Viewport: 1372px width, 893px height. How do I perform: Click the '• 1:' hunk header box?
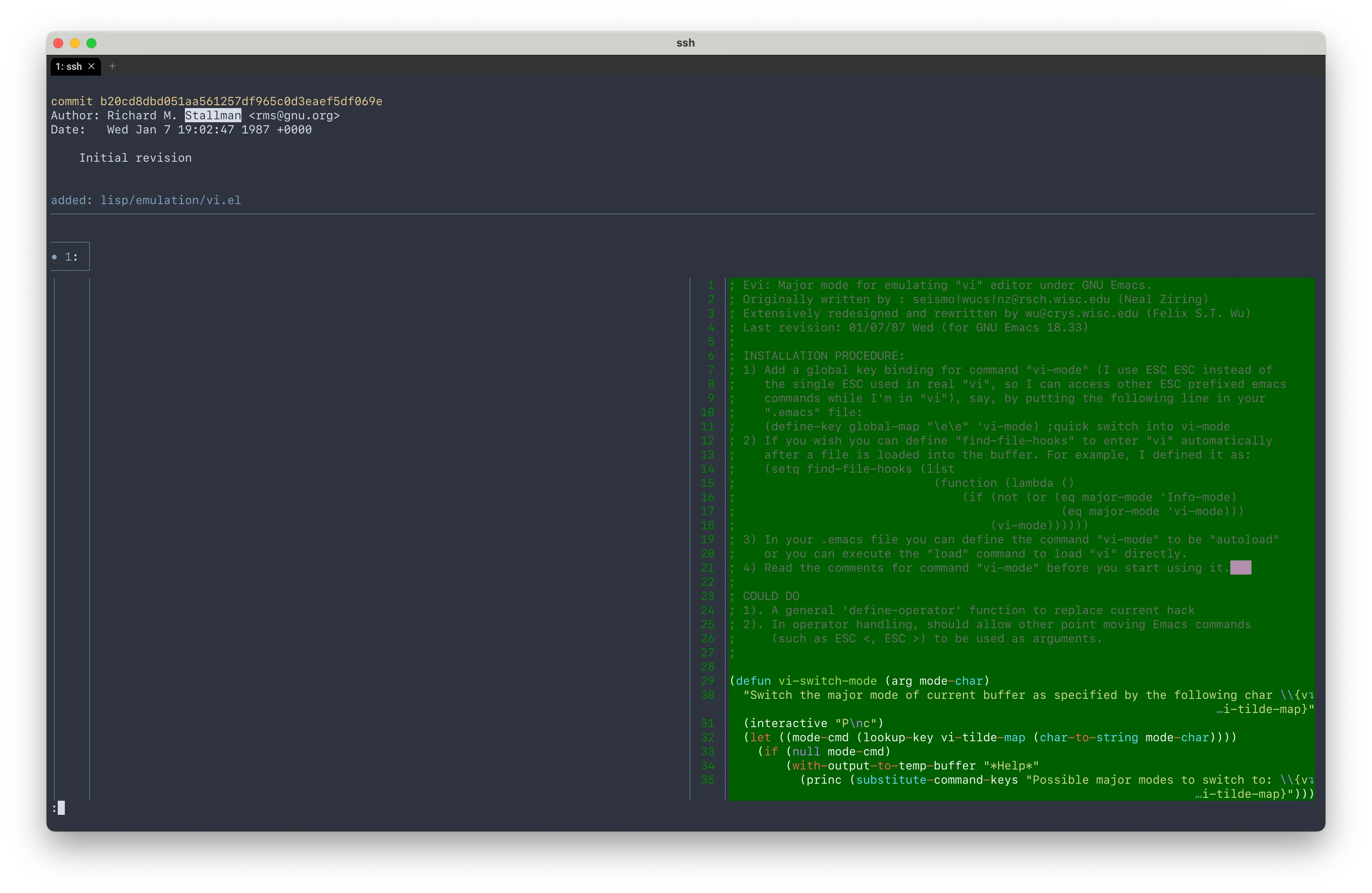click(70, 257)
